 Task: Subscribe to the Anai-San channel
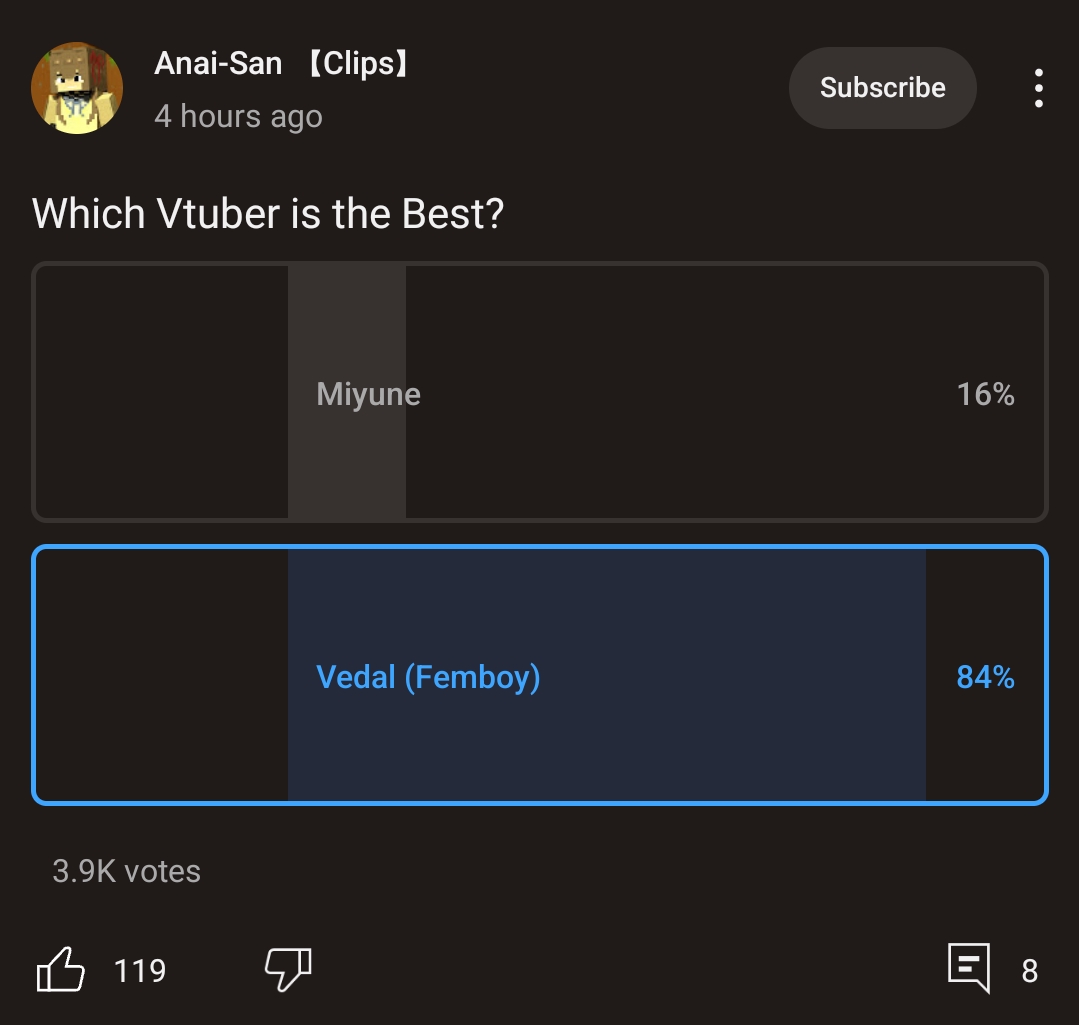882,88
